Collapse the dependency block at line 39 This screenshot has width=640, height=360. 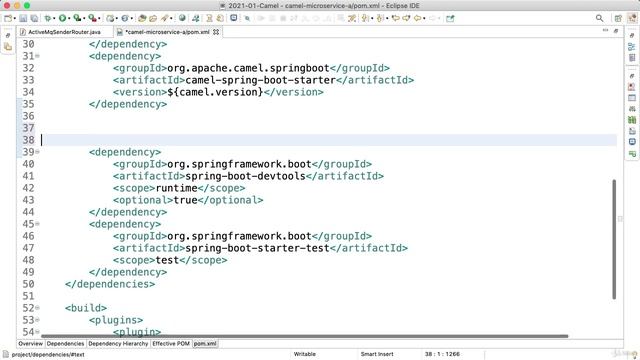click(x=38, y=152)
